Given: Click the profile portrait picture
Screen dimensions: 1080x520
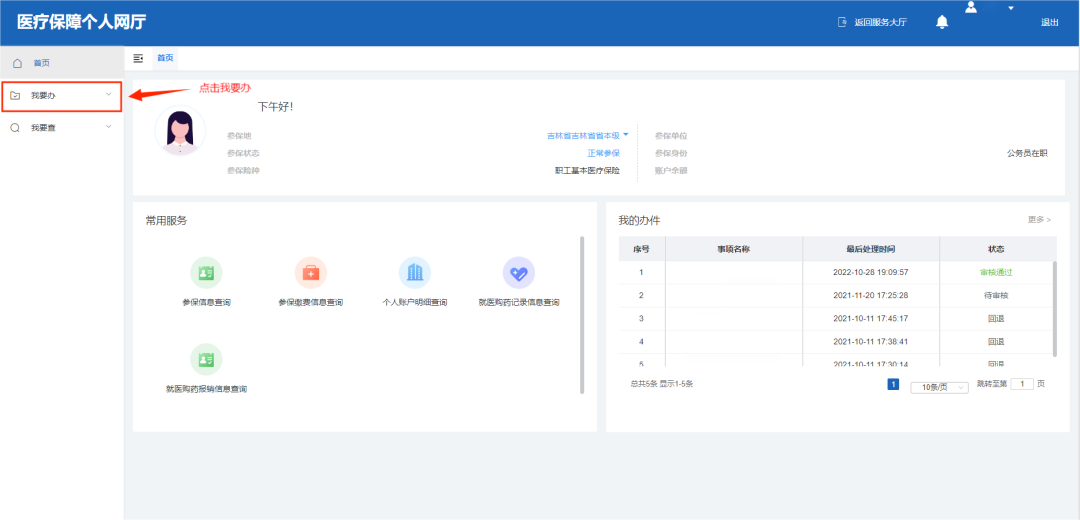Looking at the screenshot, I should (x=181, y=132).
